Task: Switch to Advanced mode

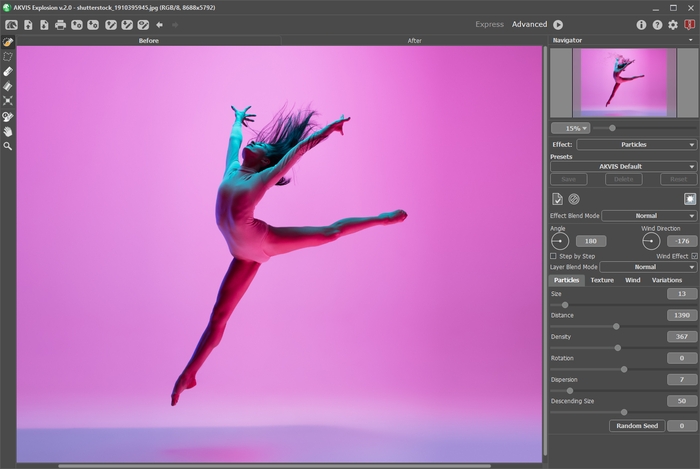Action: [x=529, y=25]
